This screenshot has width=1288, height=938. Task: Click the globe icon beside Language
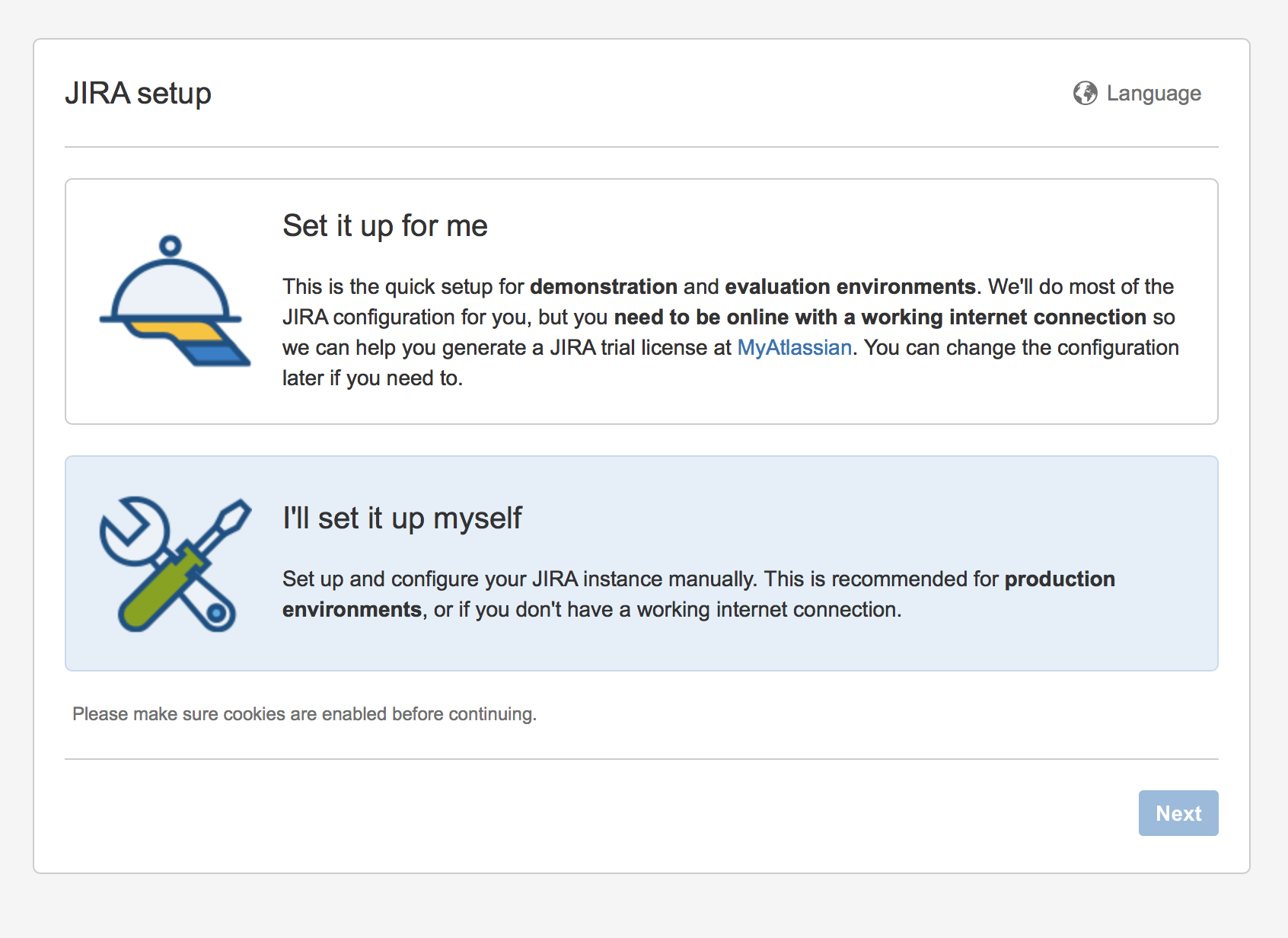(1085, 93)
